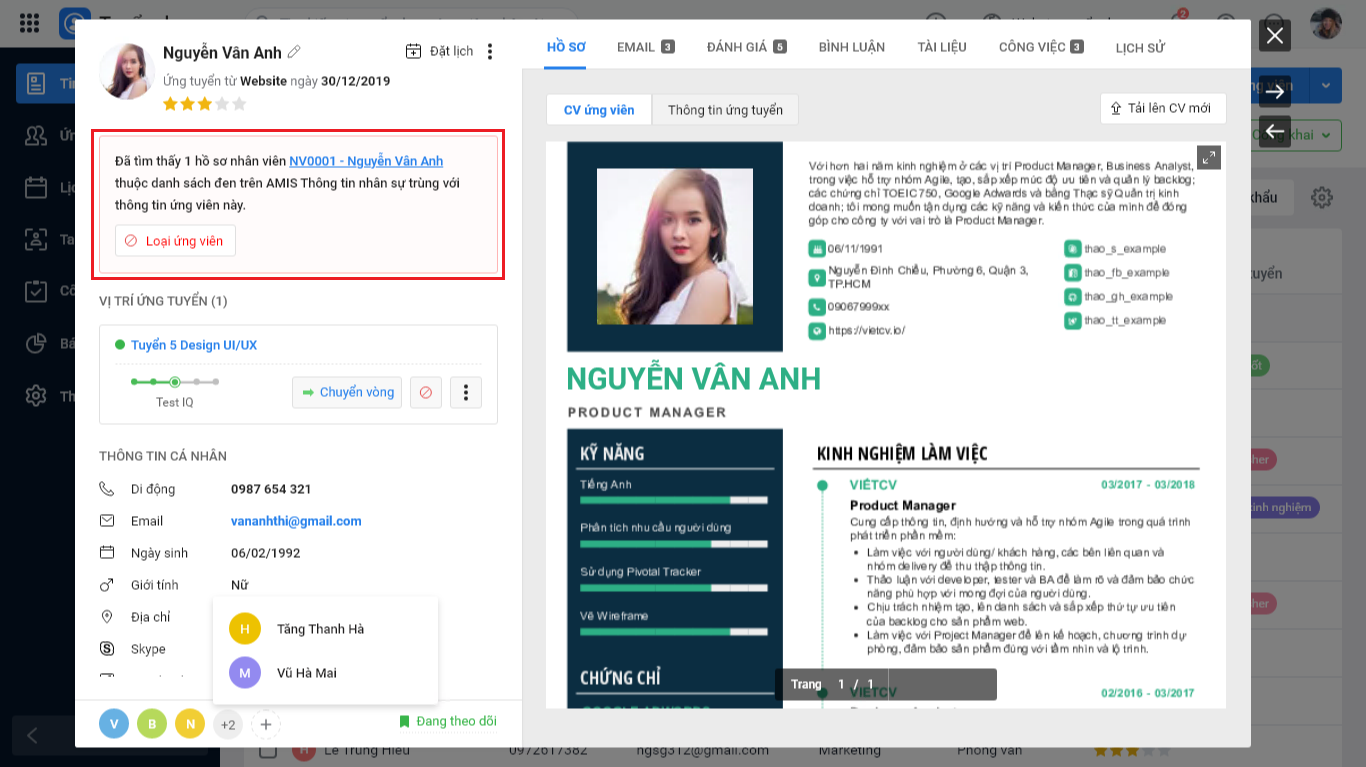Switch to the CÔNG VIỆC tab

(x=1041, y=47)
